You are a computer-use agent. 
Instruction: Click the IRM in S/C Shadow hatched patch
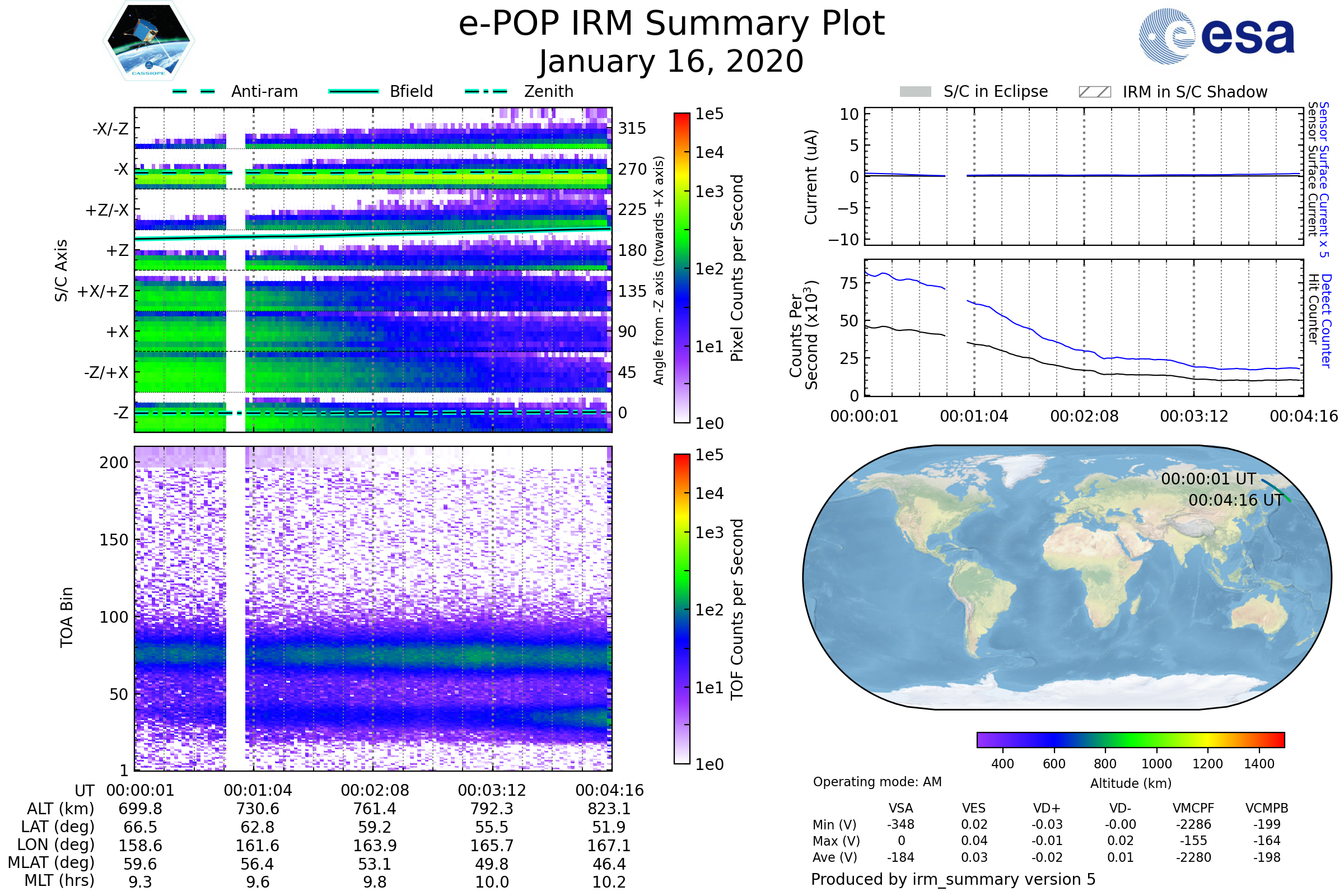[x=1094, y=92]
